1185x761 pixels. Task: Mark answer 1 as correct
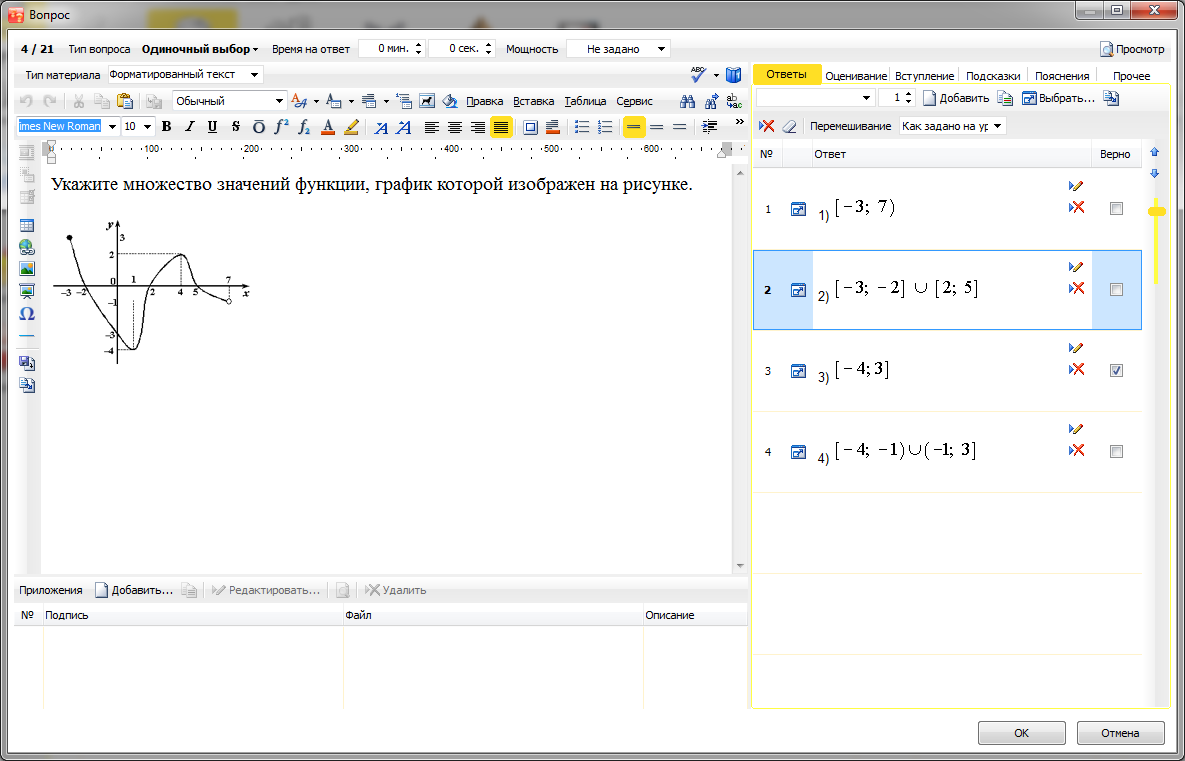(1116, 209)
